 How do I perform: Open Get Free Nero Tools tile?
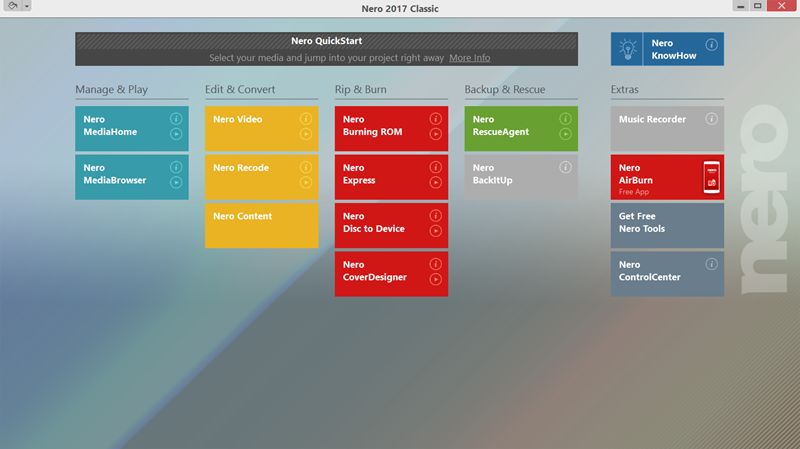click(667, 226)
